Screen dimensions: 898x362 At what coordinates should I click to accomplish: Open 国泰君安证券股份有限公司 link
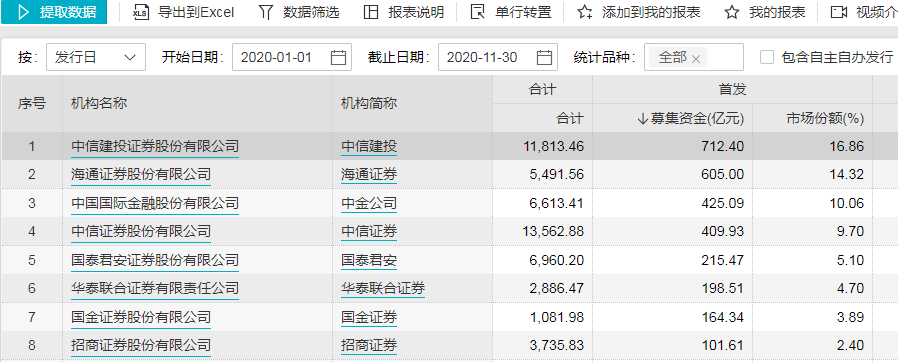pyautogui.click(x=155, y=260)
